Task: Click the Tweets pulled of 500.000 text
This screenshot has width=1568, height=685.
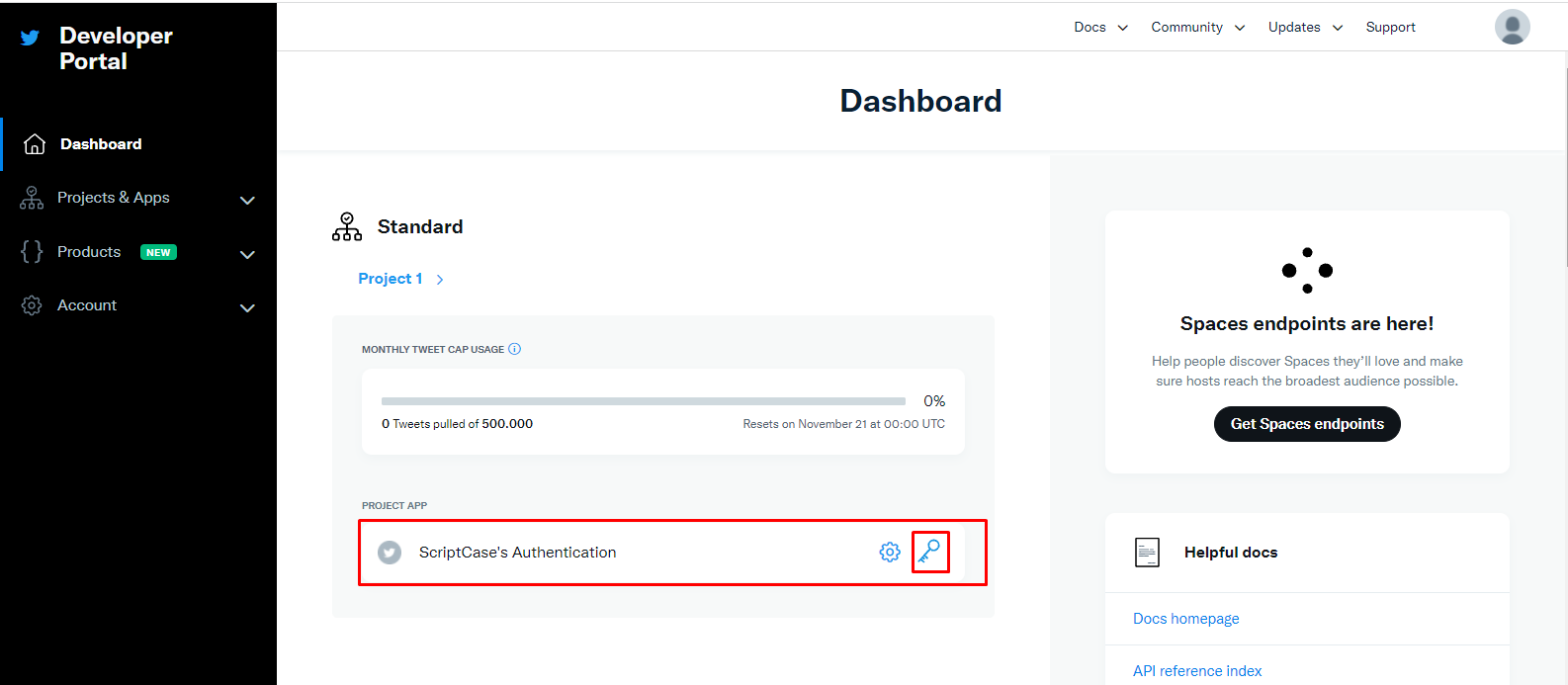Action: [457, 424]
